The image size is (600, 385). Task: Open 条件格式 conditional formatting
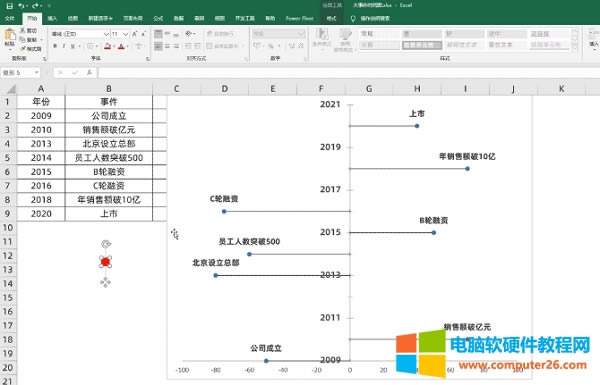pyautogui.click(x=322, y=39)
